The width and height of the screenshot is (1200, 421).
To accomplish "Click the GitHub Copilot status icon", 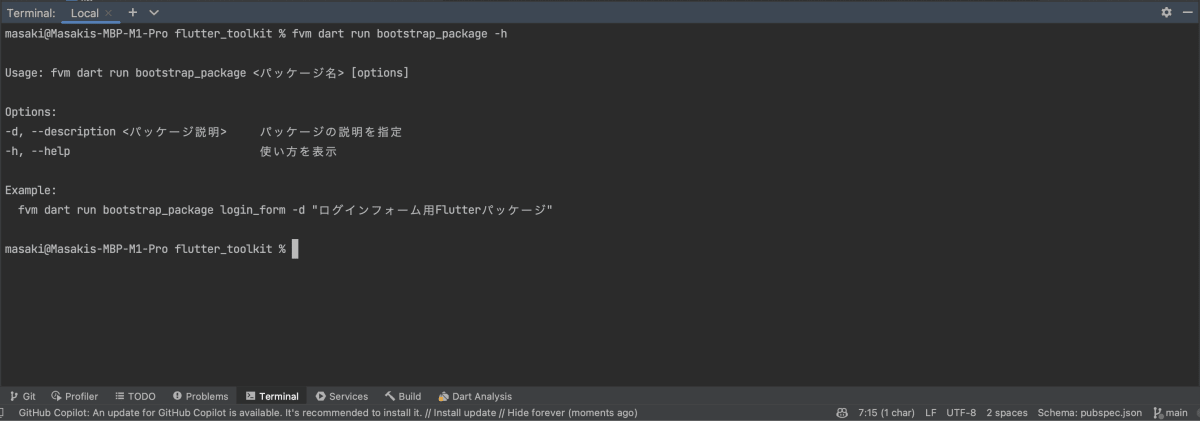I will [x=843, y=412].
